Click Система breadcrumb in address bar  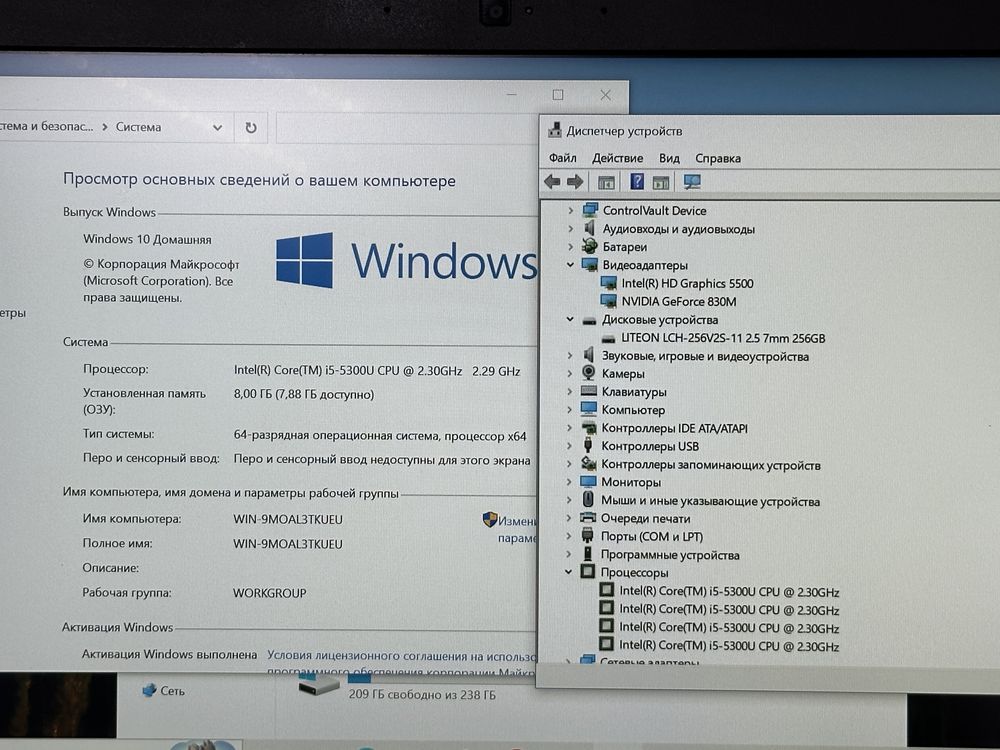tap(138, 127)
